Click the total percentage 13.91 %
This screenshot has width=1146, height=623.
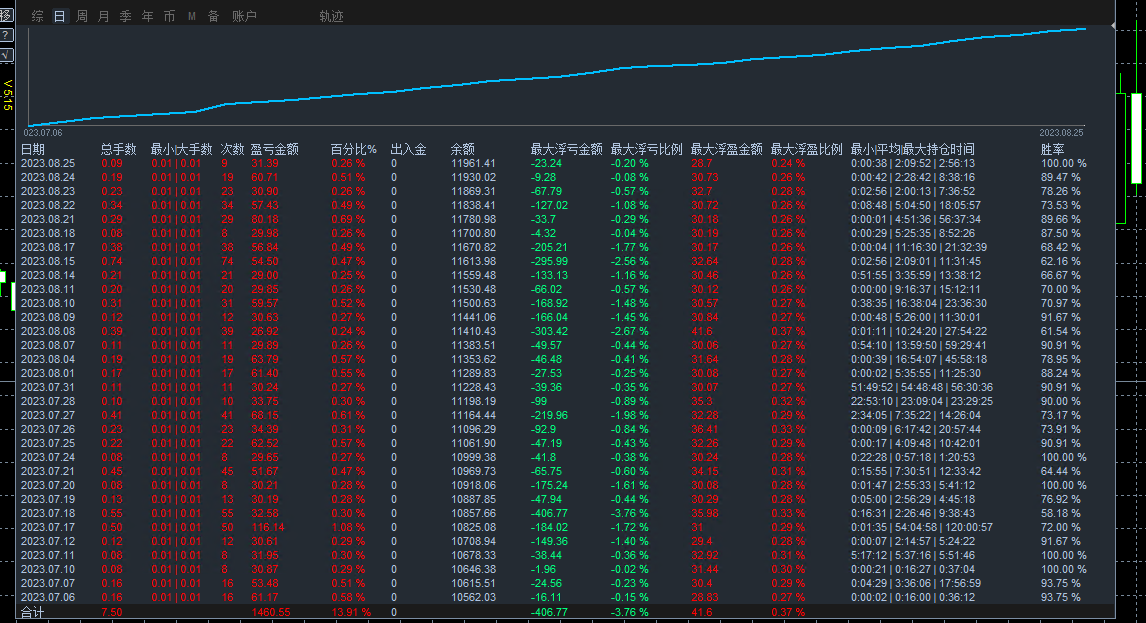pyautogui.click(x=351, y=612)
